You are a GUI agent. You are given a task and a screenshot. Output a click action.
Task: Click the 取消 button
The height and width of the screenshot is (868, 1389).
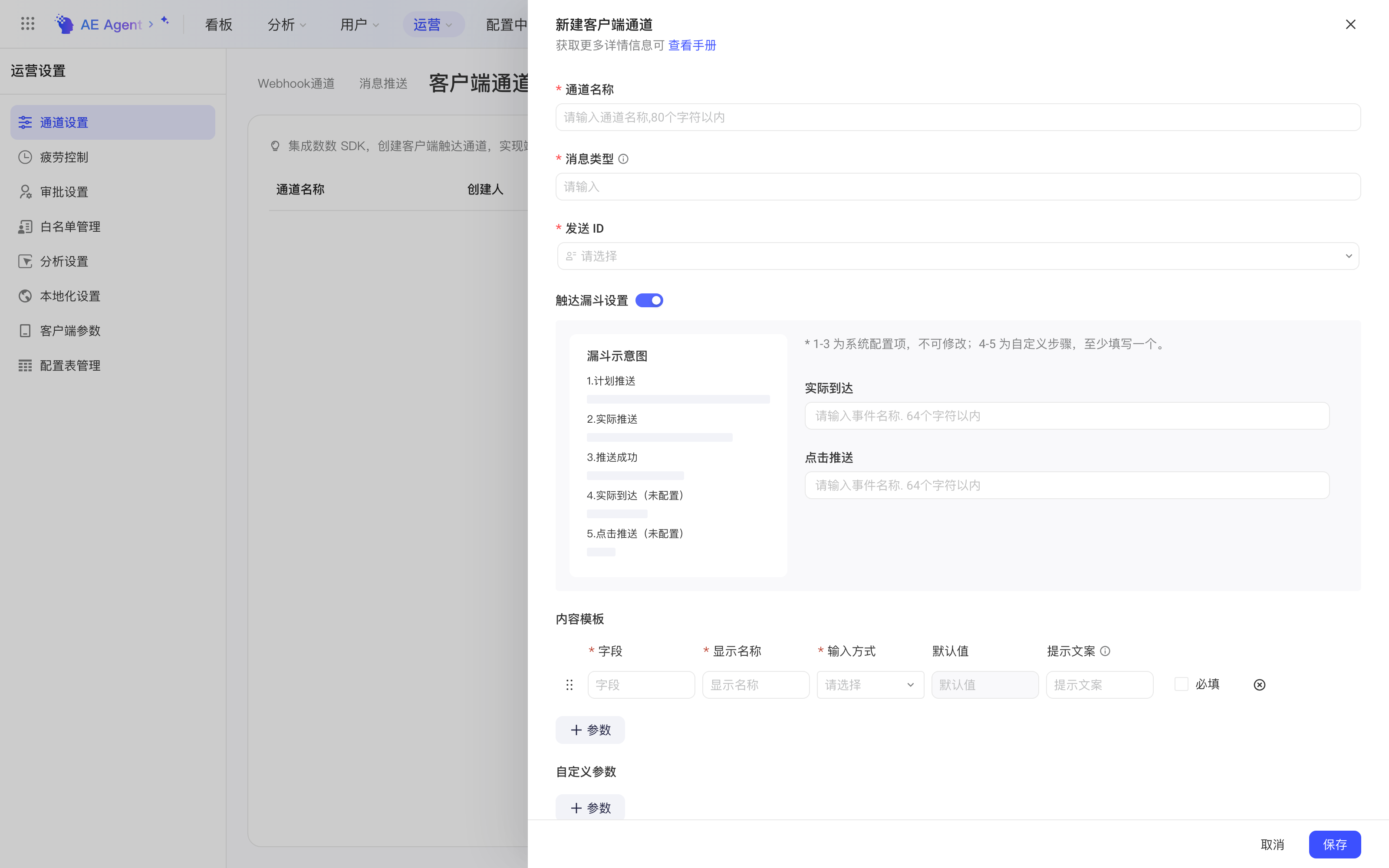click(1273, 845)
